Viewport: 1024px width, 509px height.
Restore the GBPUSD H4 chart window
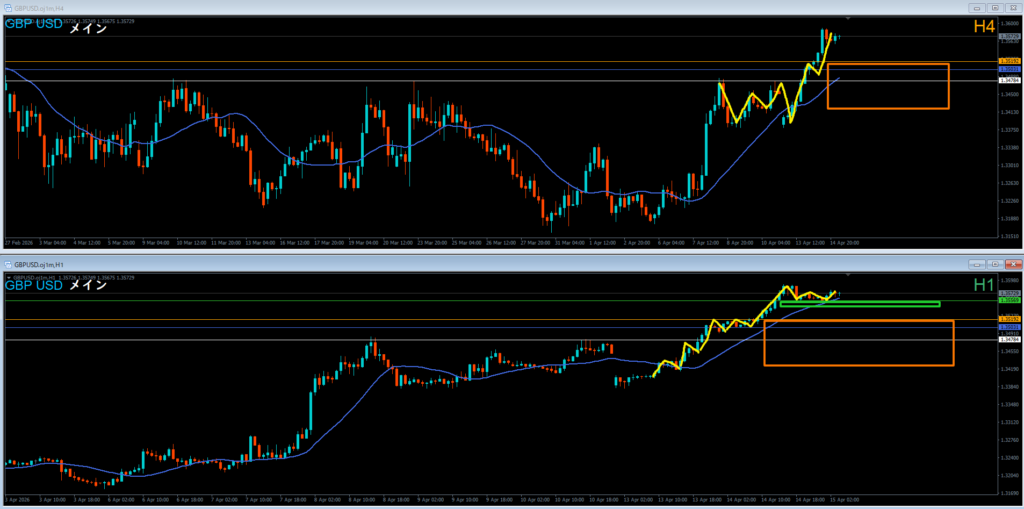pos(995,8)
